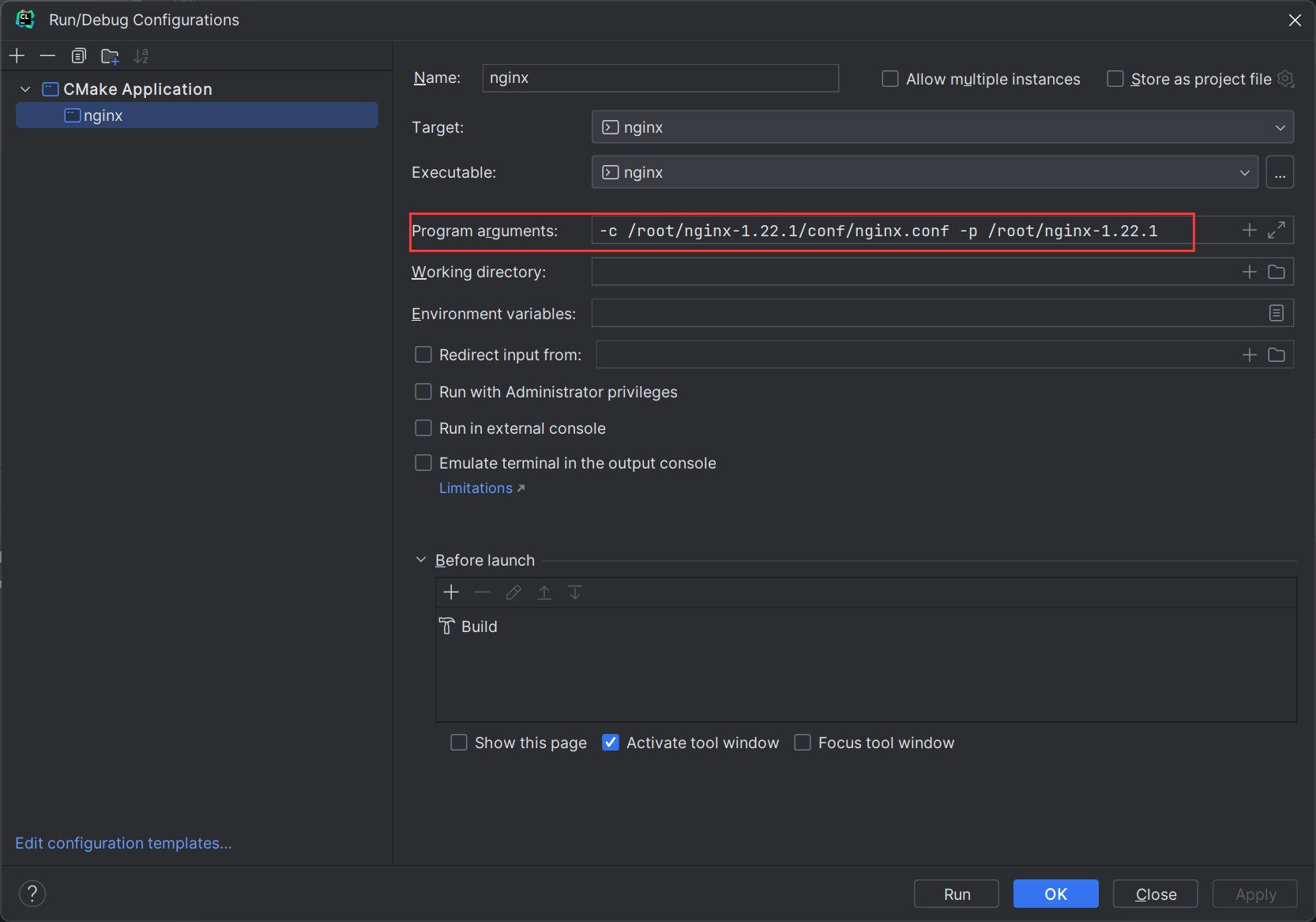Create a new configurations folder

click(110, 56)
